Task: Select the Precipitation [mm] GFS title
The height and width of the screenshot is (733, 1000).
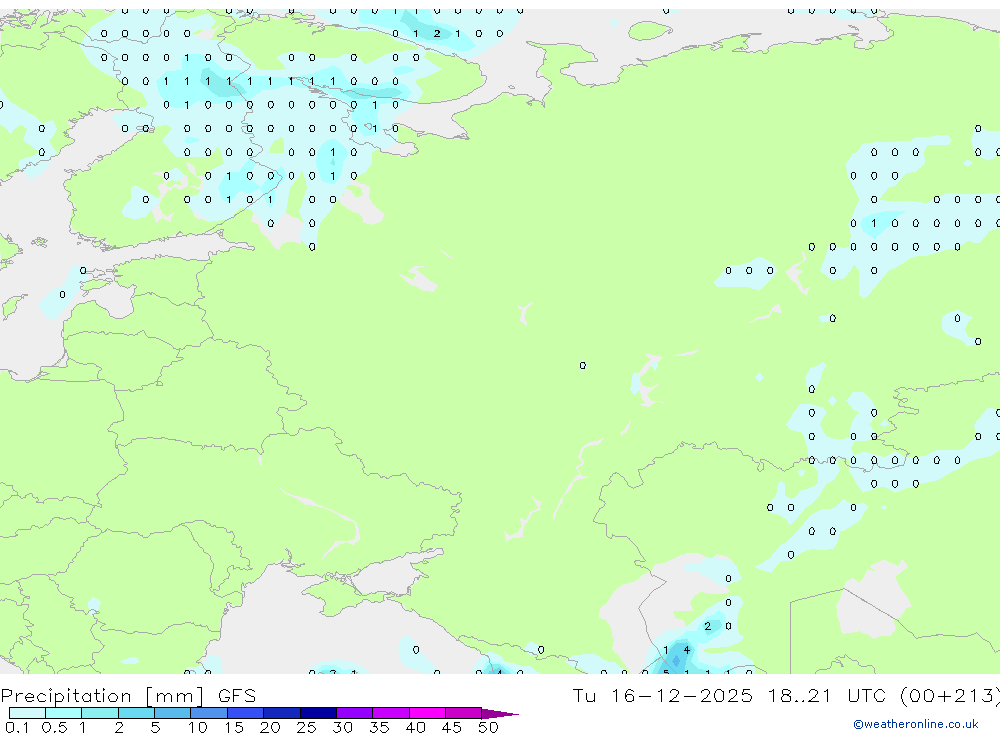Action: coord(128,696)
